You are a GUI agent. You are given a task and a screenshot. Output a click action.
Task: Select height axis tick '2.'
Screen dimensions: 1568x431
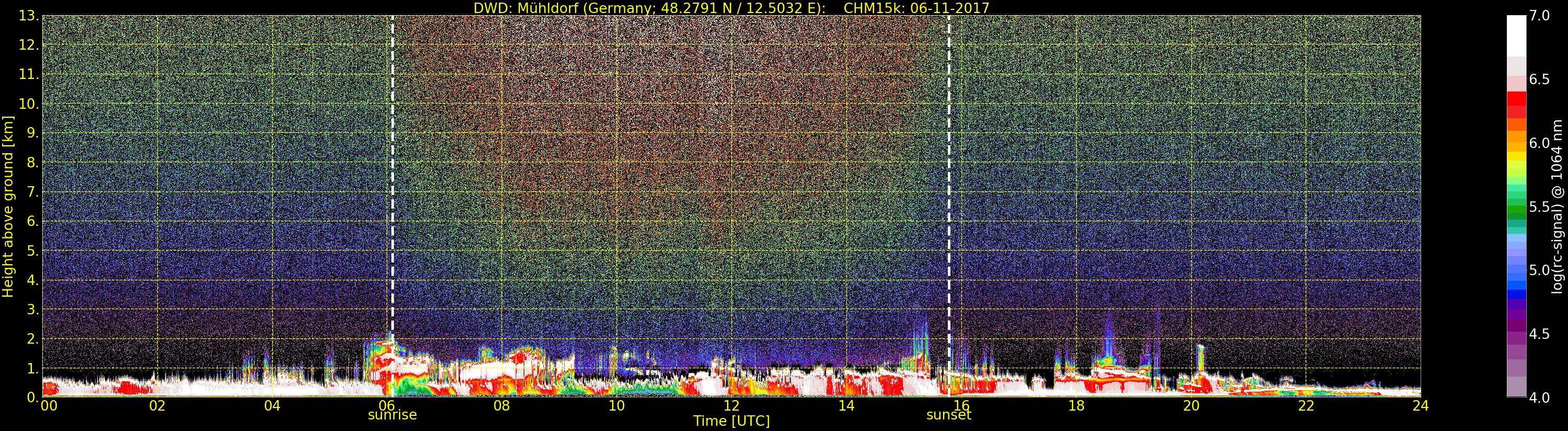pyautogui.click(x=33, y=338)
